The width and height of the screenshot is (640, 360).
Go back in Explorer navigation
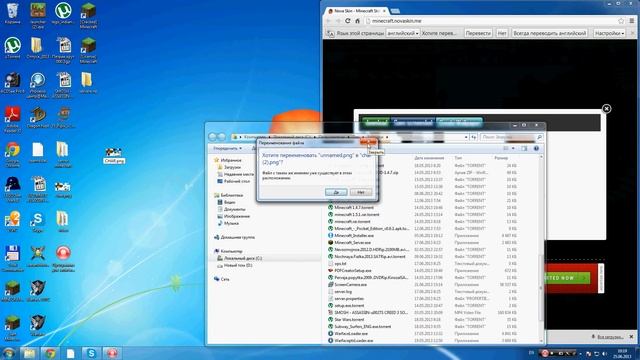click(213, 137)
